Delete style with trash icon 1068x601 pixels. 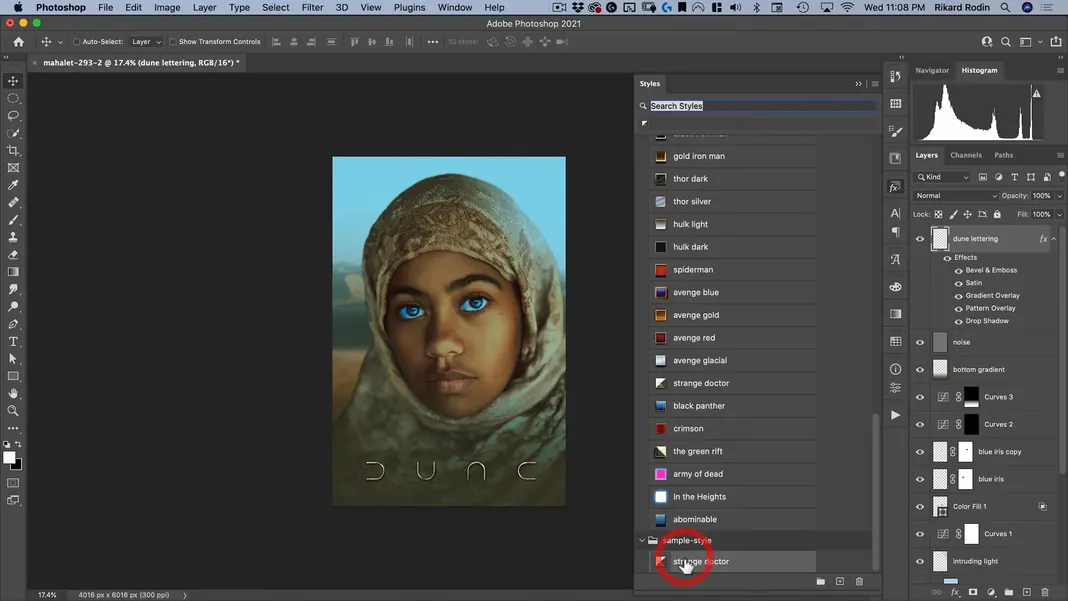(859, 581)
